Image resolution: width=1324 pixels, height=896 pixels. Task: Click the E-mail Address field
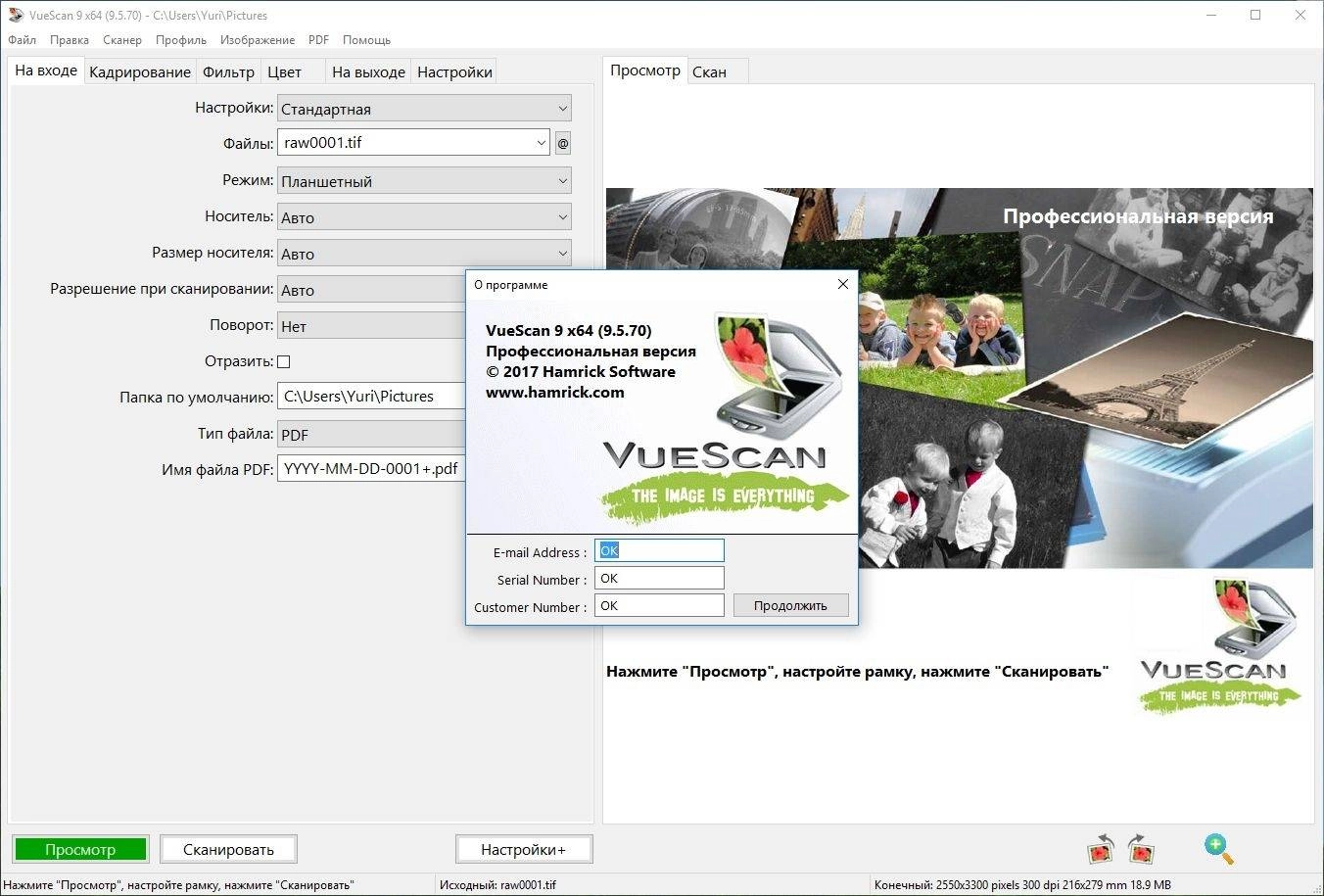click(659, 550)
